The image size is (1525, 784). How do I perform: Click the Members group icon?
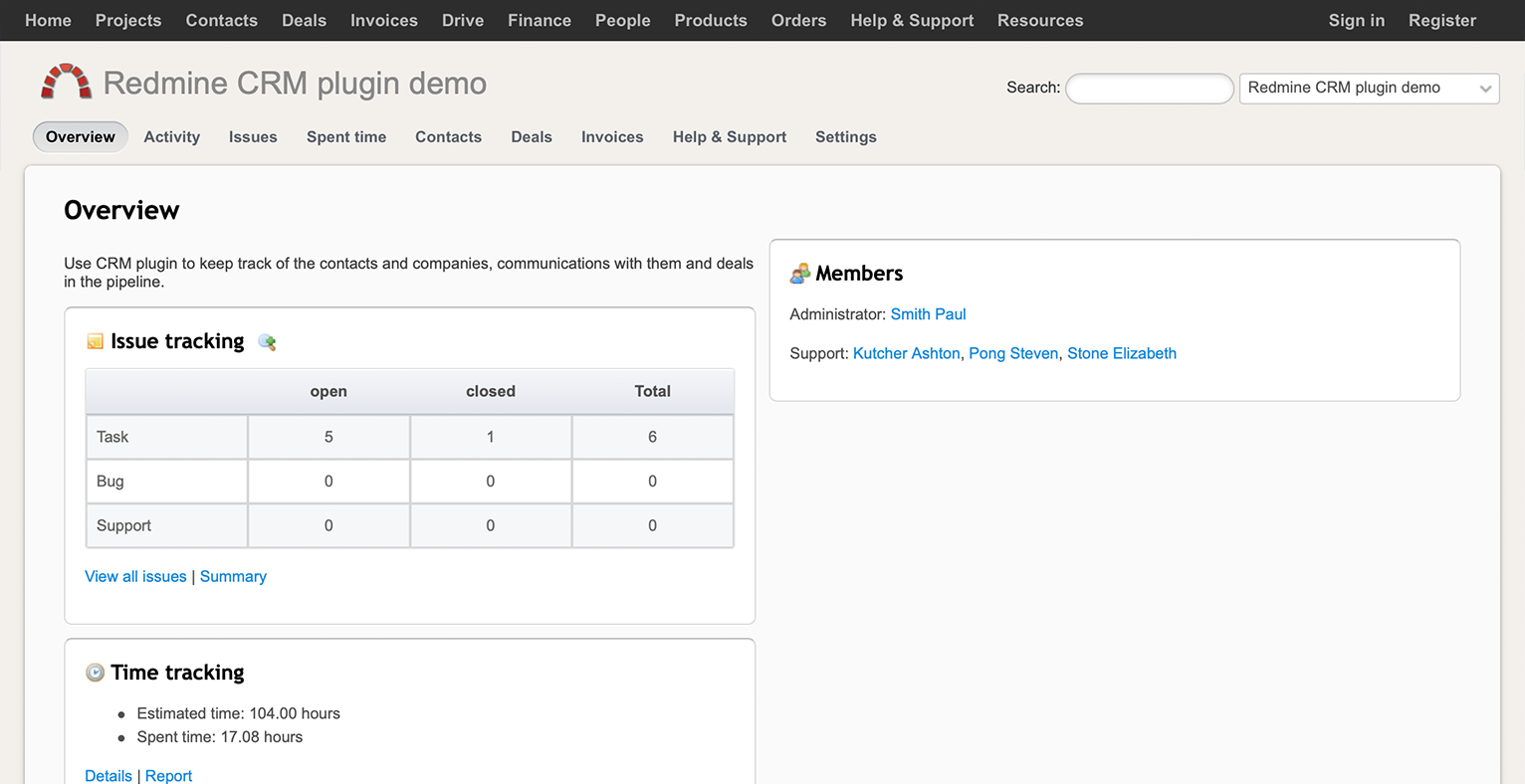pos(800,273)
